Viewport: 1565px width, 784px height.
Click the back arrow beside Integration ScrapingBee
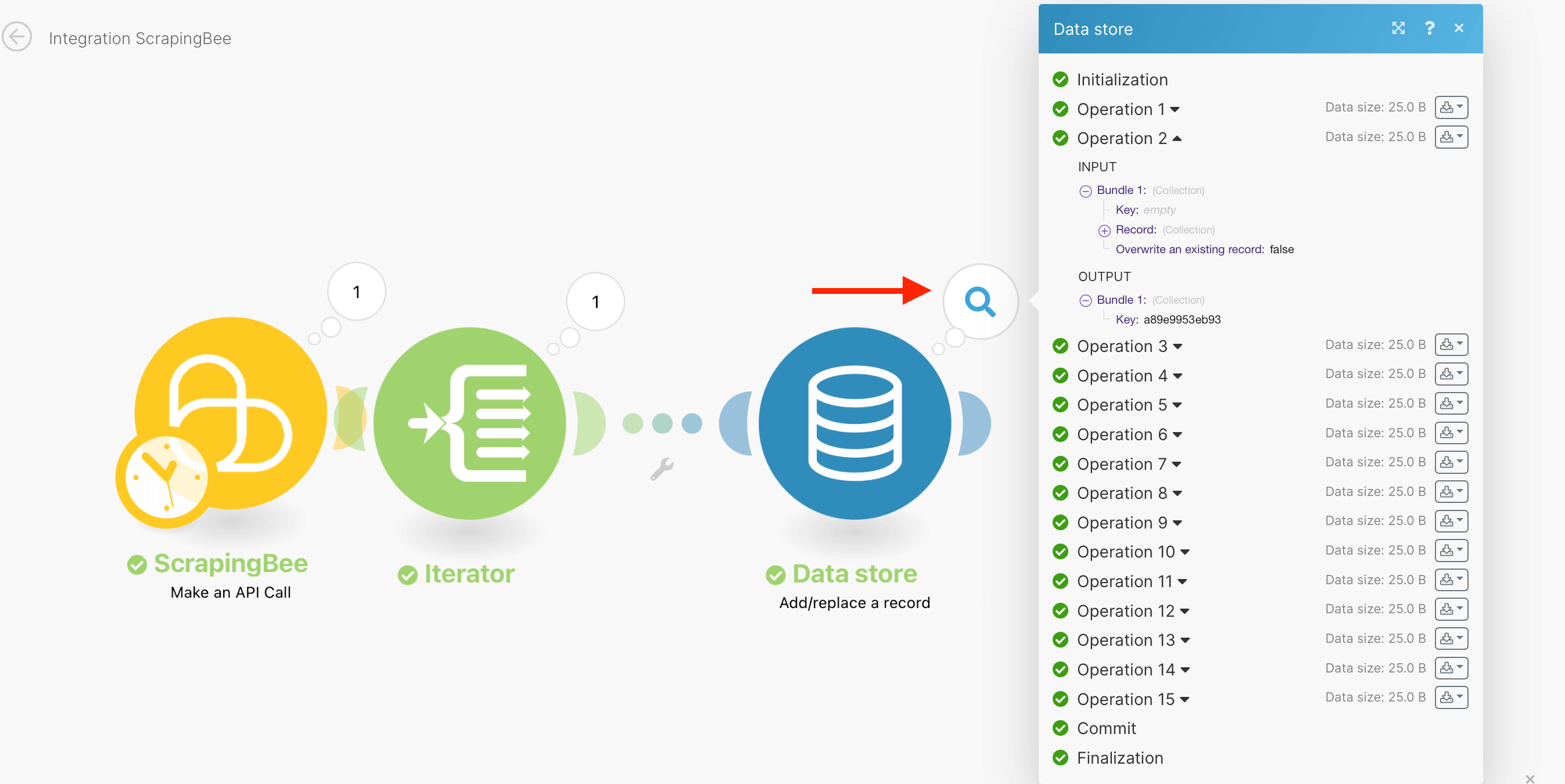pyautogui.click(x=17, y=38)
